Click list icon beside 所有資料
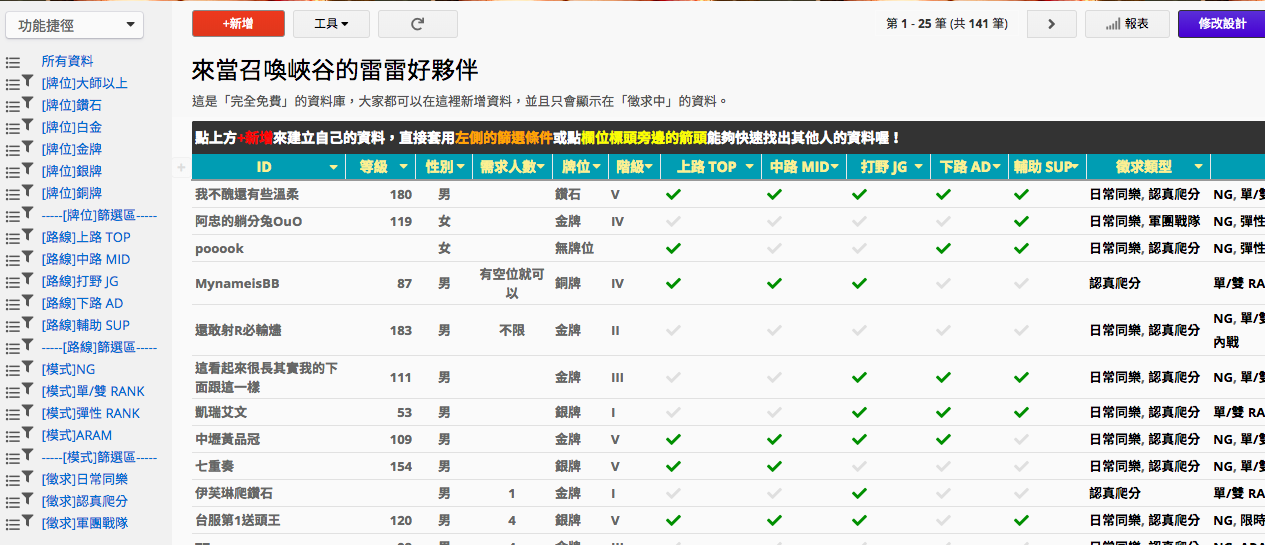Viewport: 1265px width, 545px height. 13,62
